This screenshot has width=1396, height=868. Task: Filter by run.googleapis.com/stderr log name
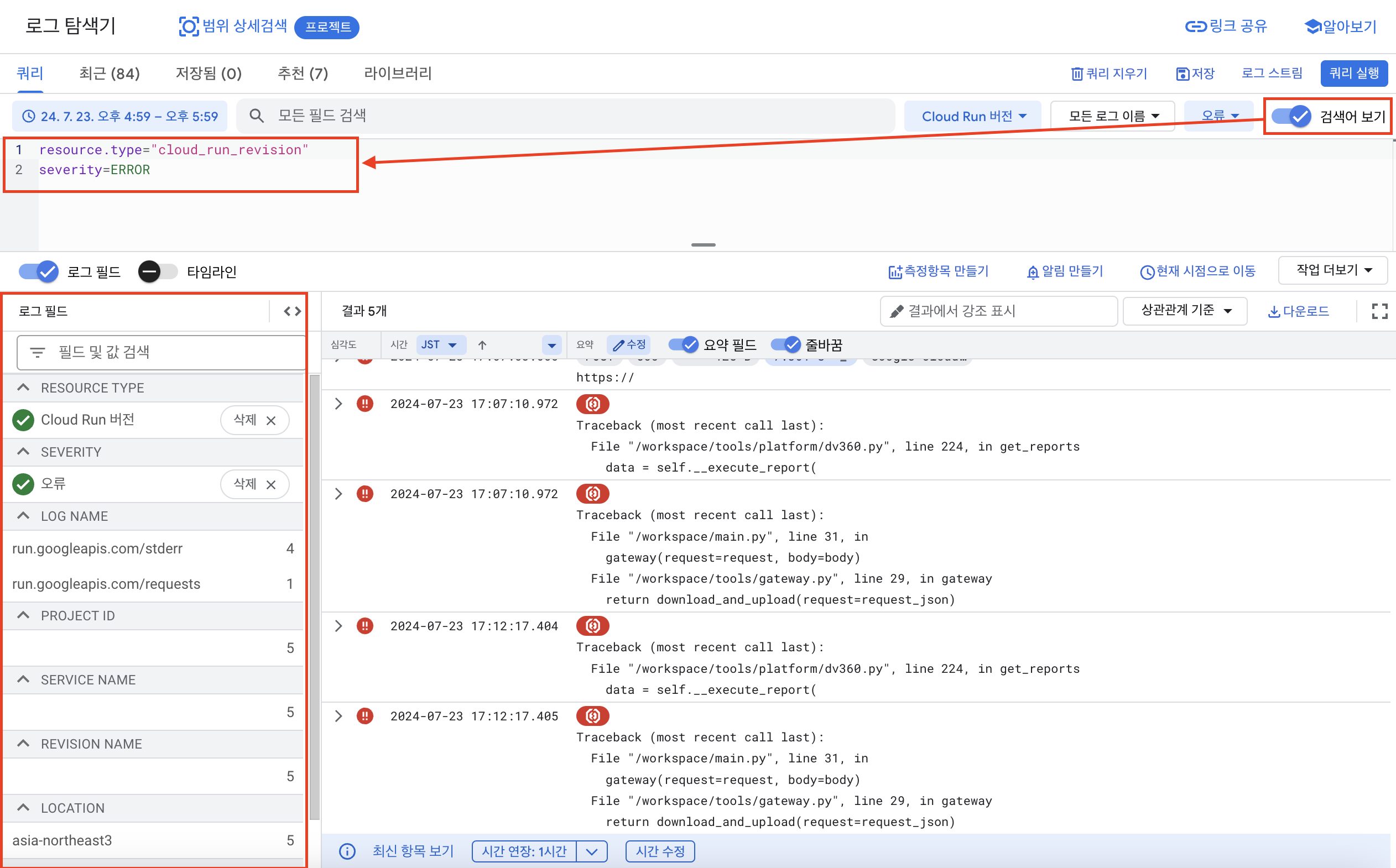153,548
